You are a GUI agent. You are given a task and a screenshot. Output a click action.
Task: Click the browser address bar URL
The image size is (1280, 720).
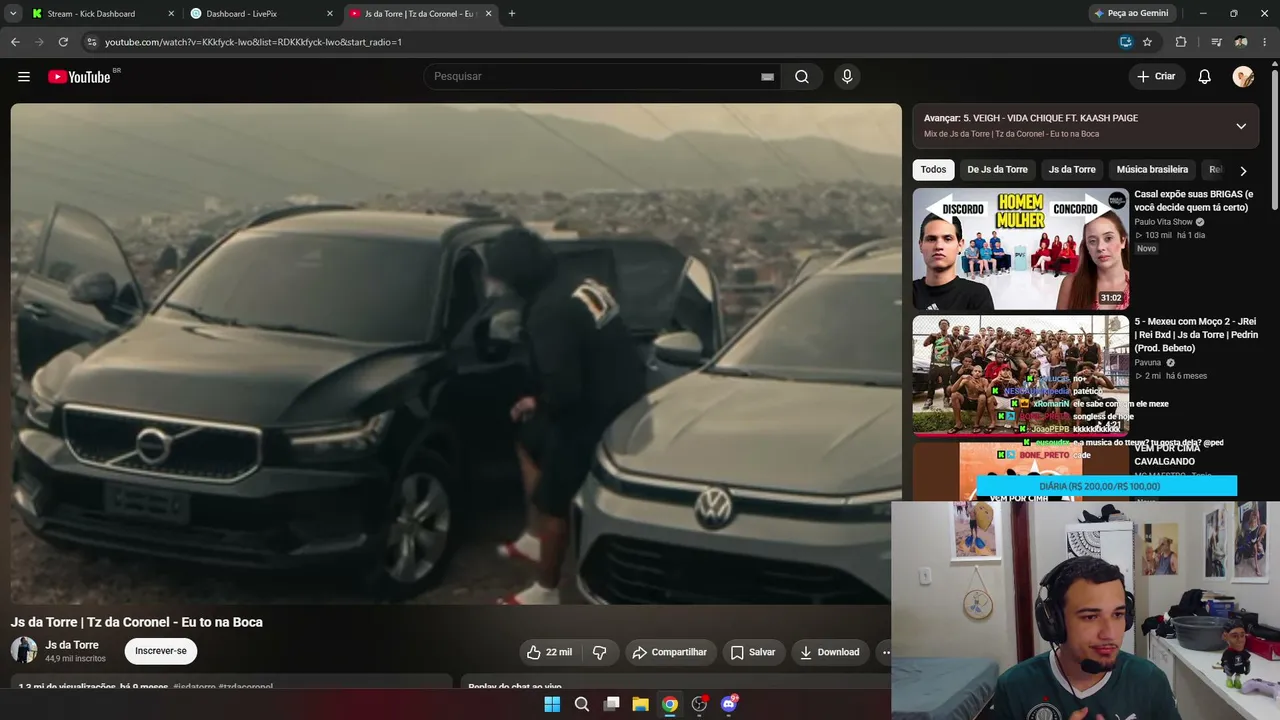click(x=253, y=42)
